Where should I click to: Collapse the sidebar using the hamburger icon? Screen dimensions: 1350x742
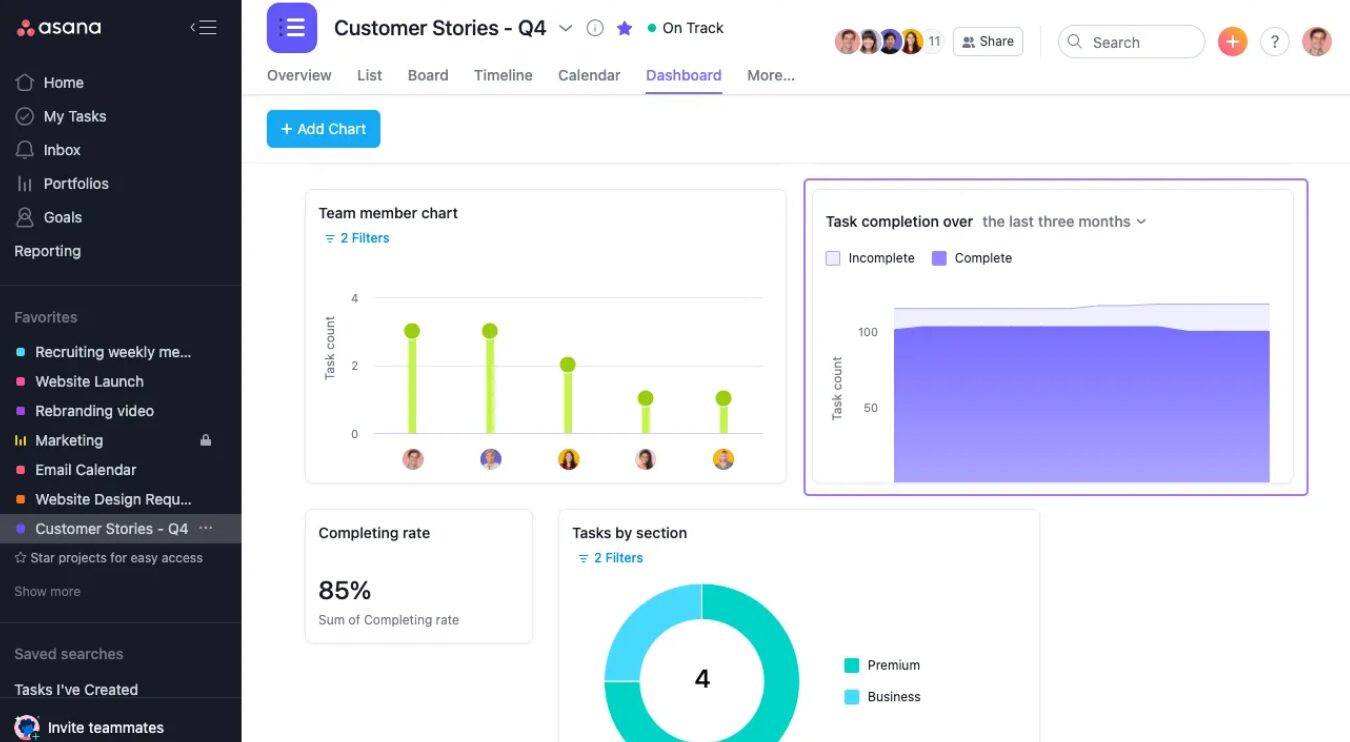pyautogui.click(x=203, y=28)
